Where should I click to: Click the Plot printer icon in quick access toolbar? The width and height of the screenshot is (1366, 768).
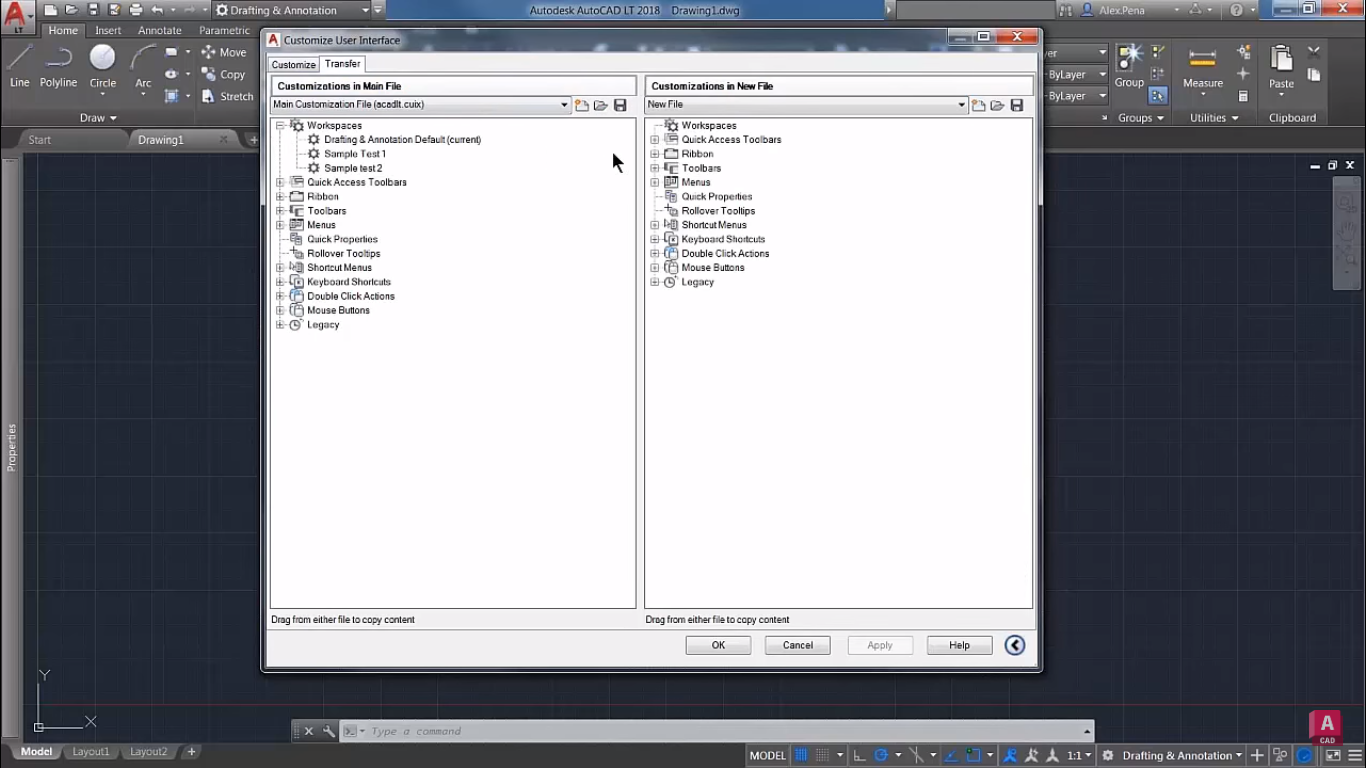pos(136,10)
